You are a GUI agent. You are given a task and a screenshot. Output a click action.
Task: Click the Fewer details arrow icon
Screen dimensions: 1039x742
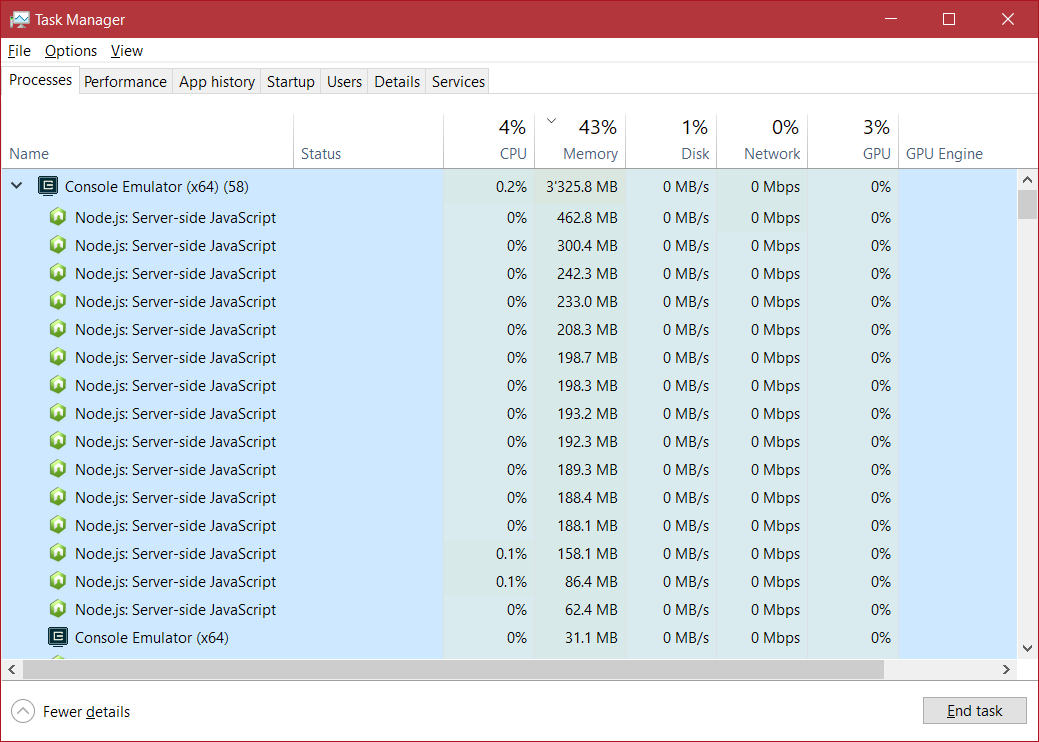(x=22, y=711)
